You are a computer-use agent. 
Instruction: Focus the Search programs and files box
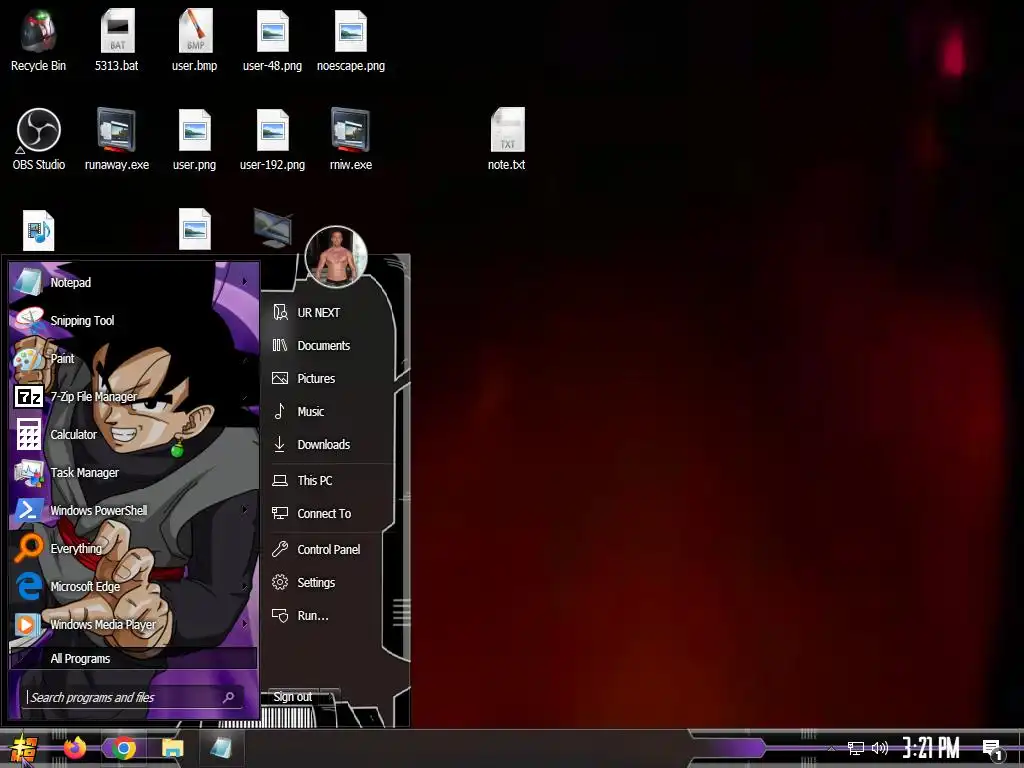[134, 697]
